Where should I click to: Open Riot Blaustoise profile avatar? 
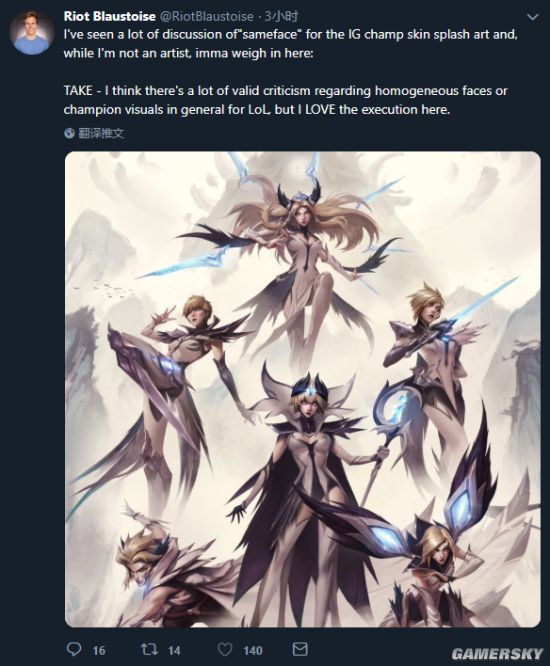point(32,32)
